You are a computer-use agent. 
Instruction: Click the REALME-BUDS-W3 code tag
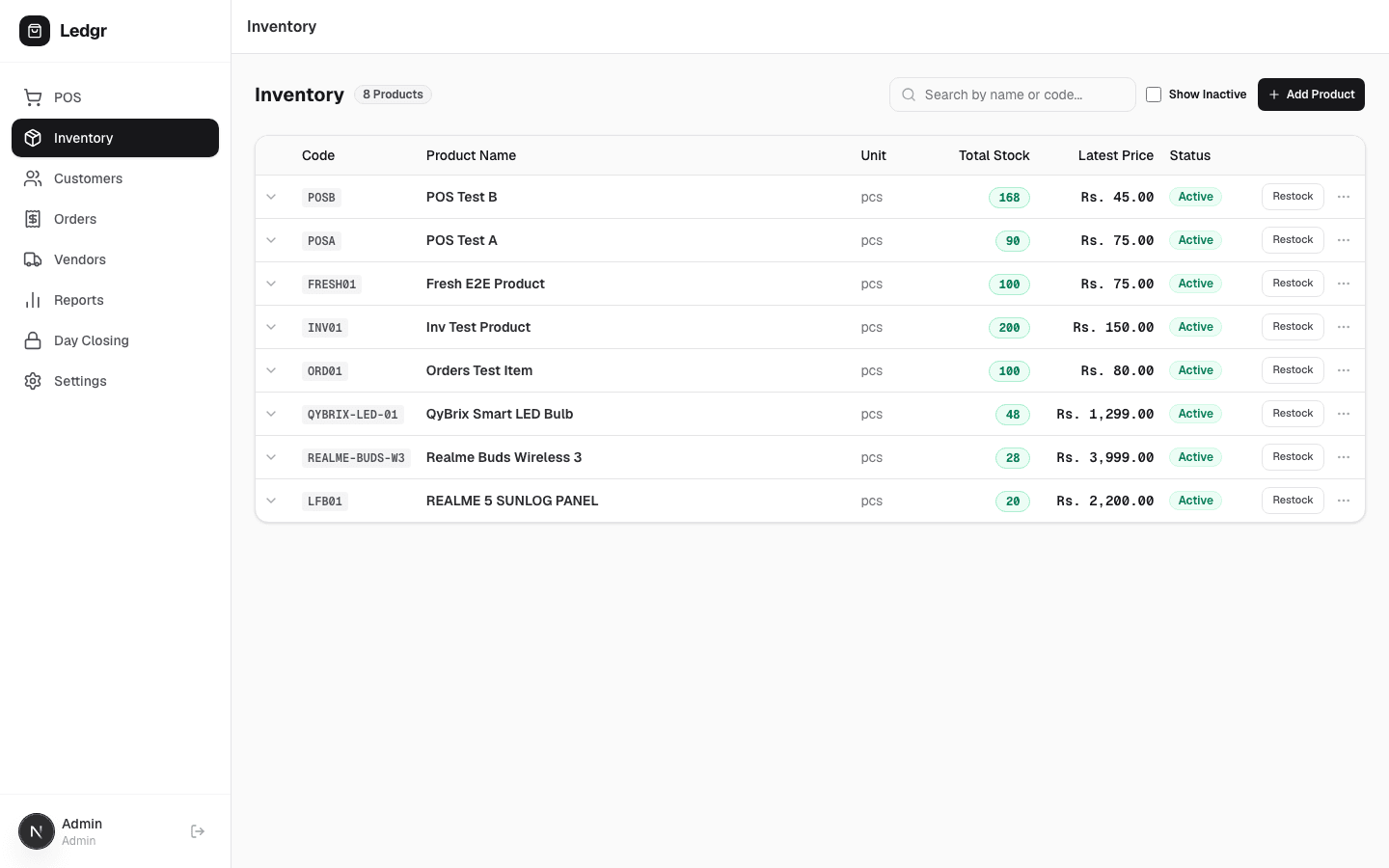pyautogui.click(x=356, y=458)
